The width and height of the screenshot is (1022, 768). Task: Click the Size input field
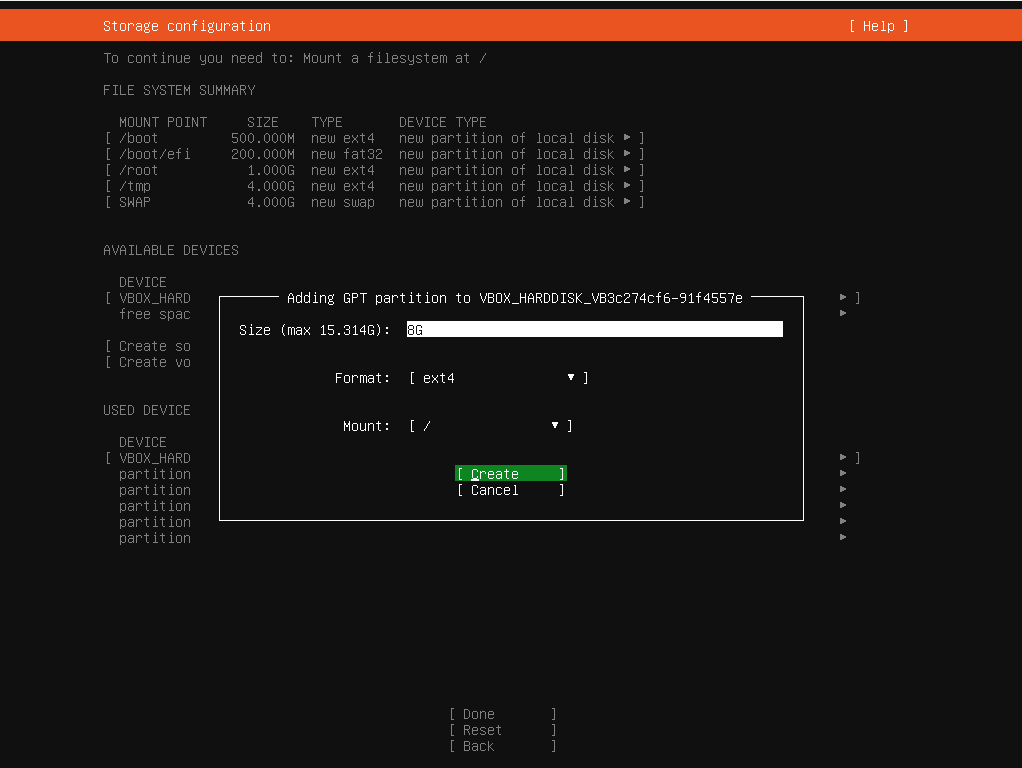594,329
